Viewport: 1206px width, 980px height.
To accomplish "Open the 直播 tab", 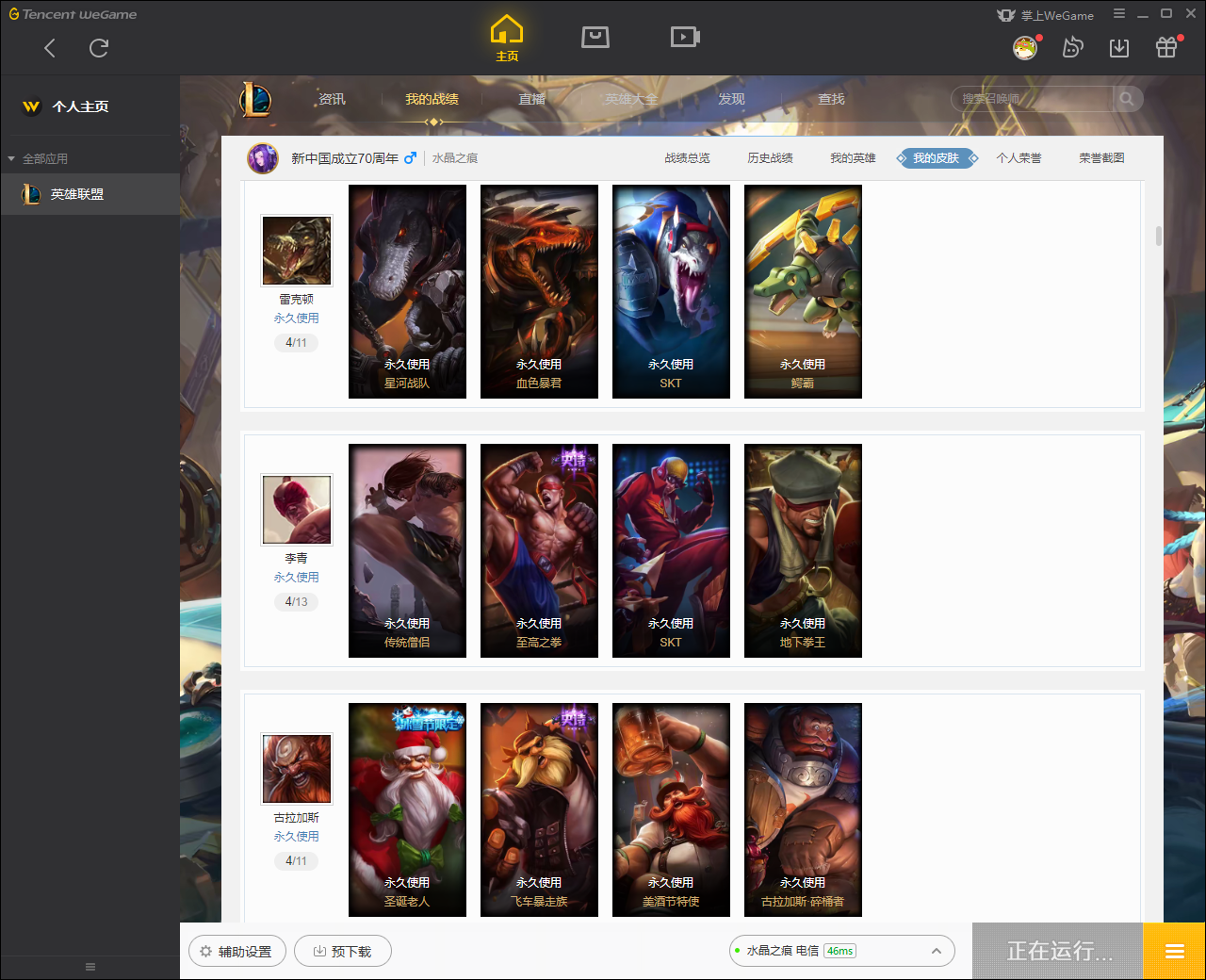I will click(532, 99).
